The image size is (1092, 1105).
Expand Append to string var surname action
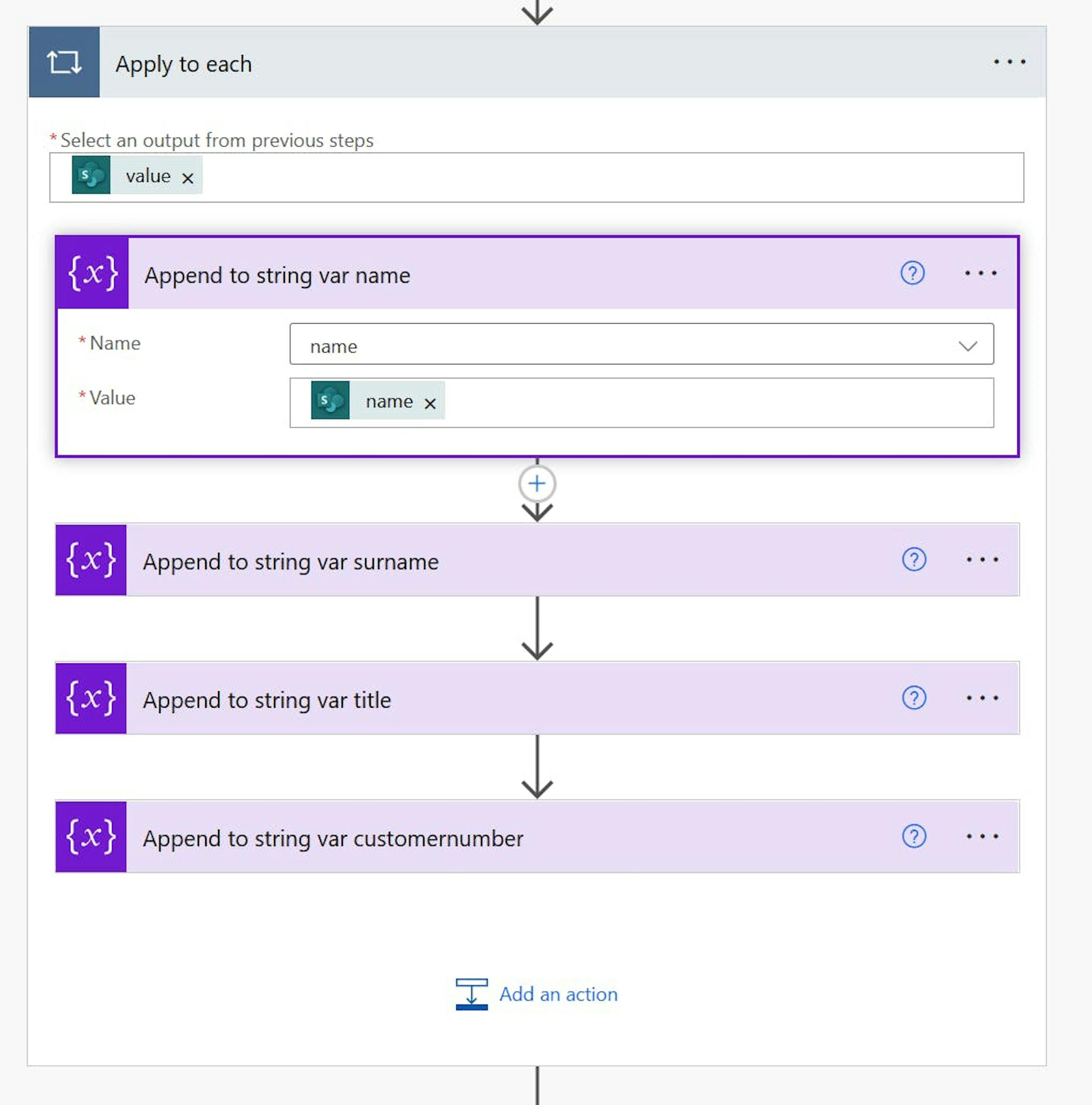point(537,560)
